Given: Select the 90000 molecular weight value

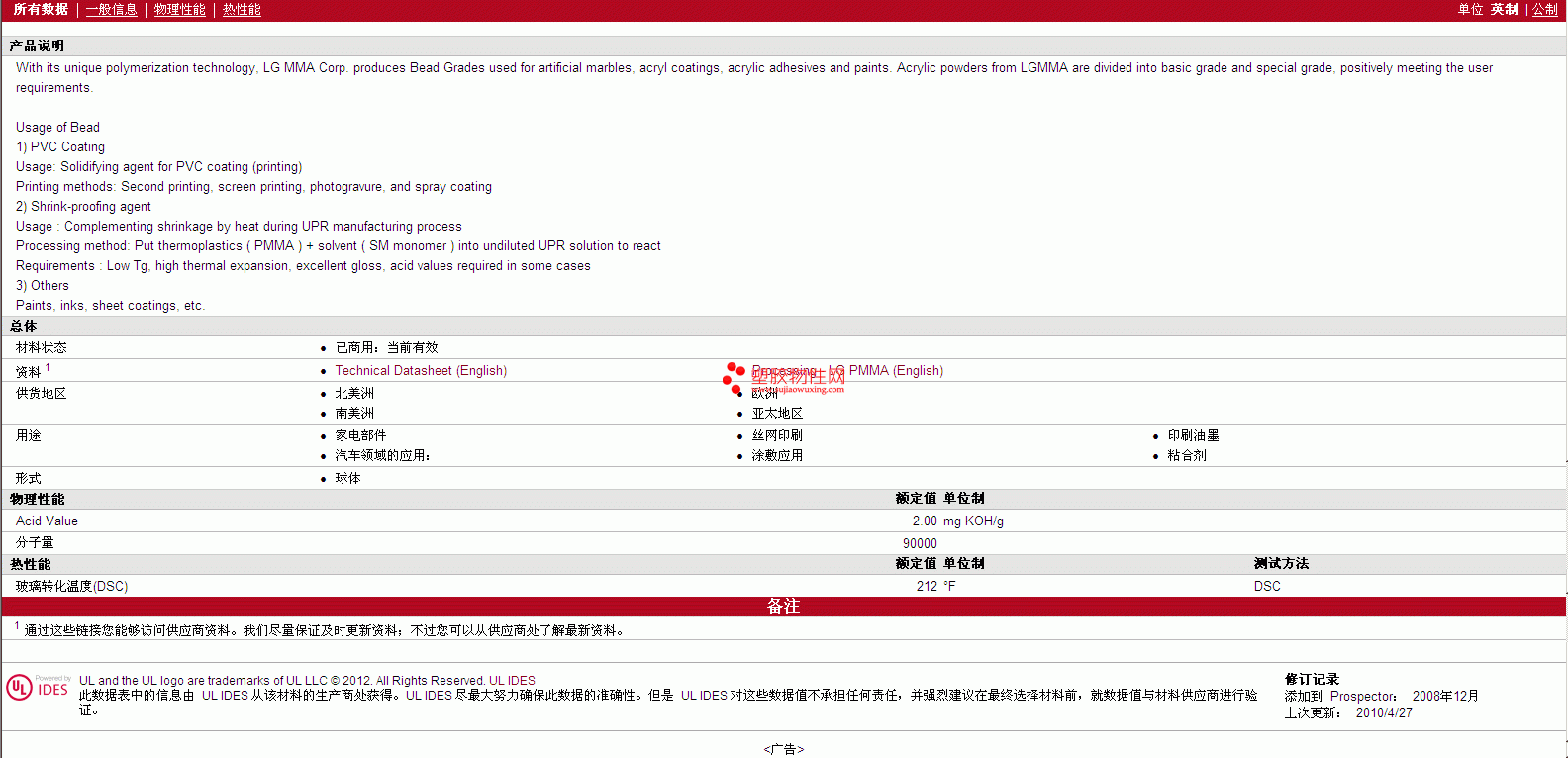Looking at the screenshot, I should tap(920, 543).
